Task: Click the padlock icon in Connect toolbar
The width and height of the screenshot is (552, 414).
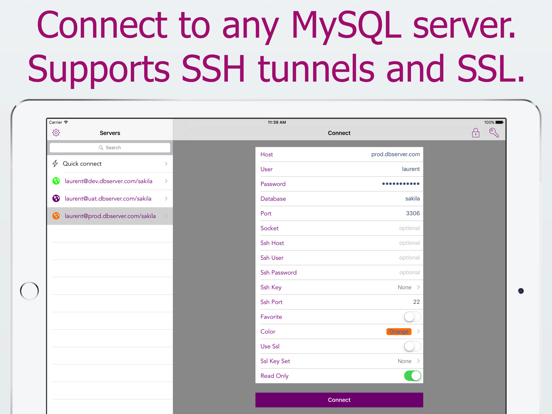Action: [x=476, y=133]
